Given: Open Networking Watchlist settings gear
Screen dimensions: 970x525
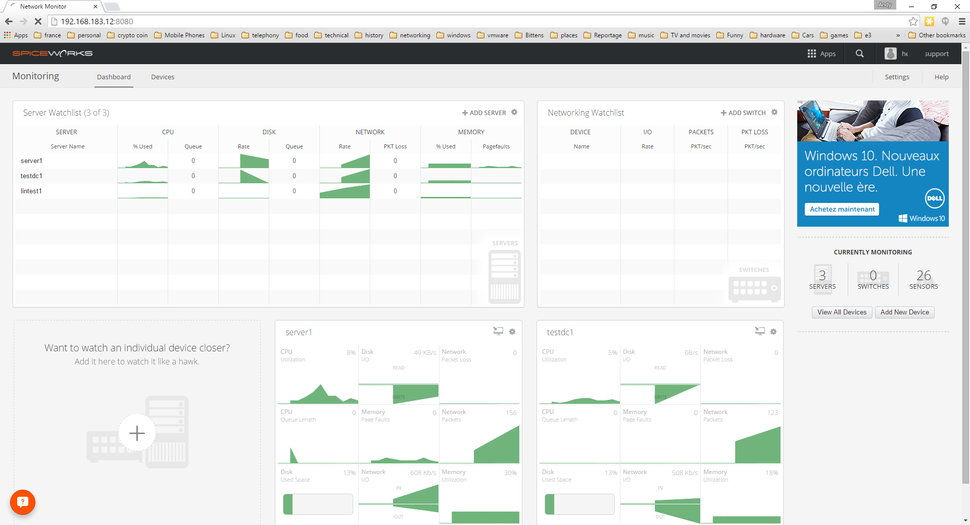Looking at the screenshot, I should point(774,112).
